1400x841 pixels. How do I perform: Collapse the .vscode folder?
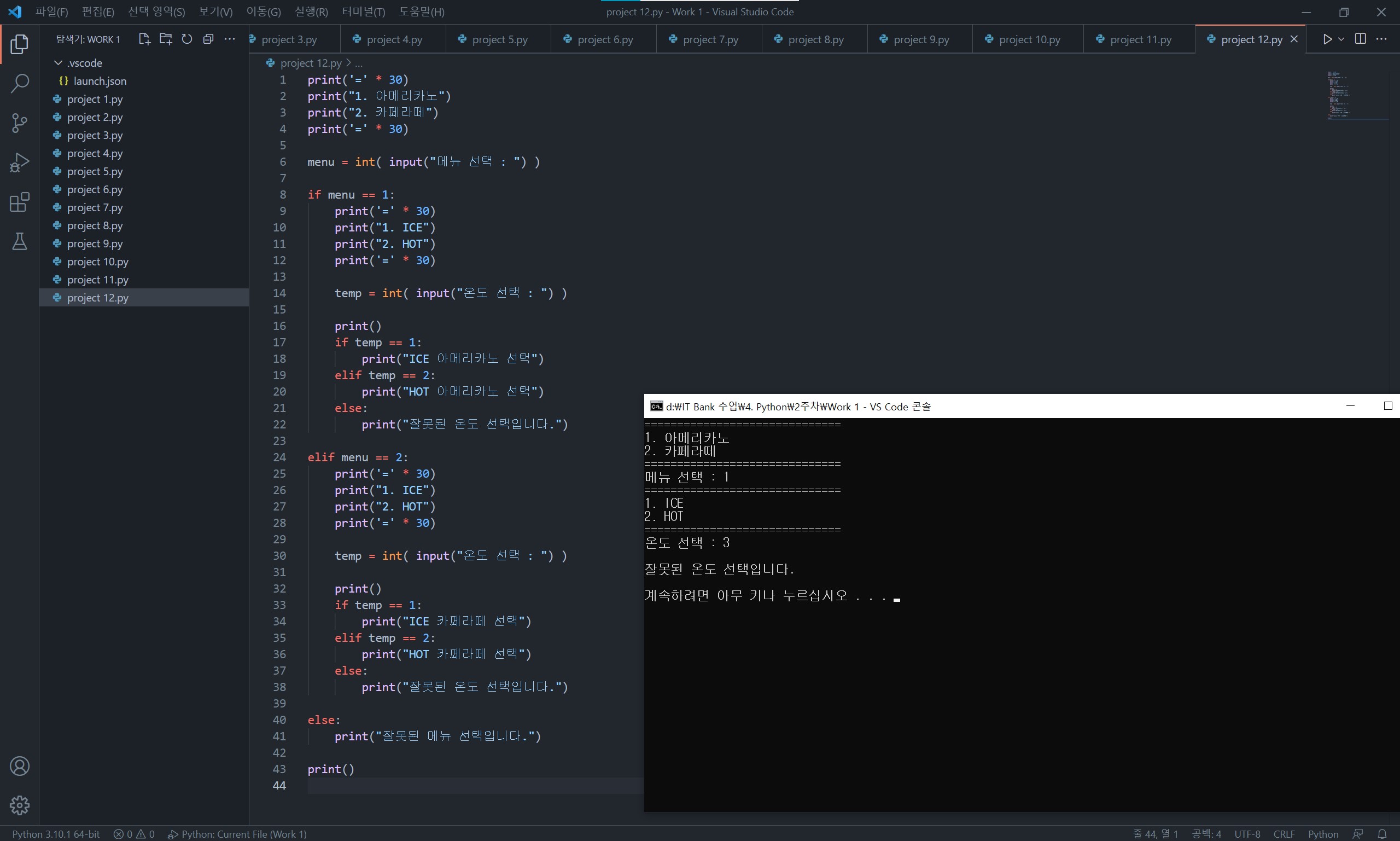(59, 63)
